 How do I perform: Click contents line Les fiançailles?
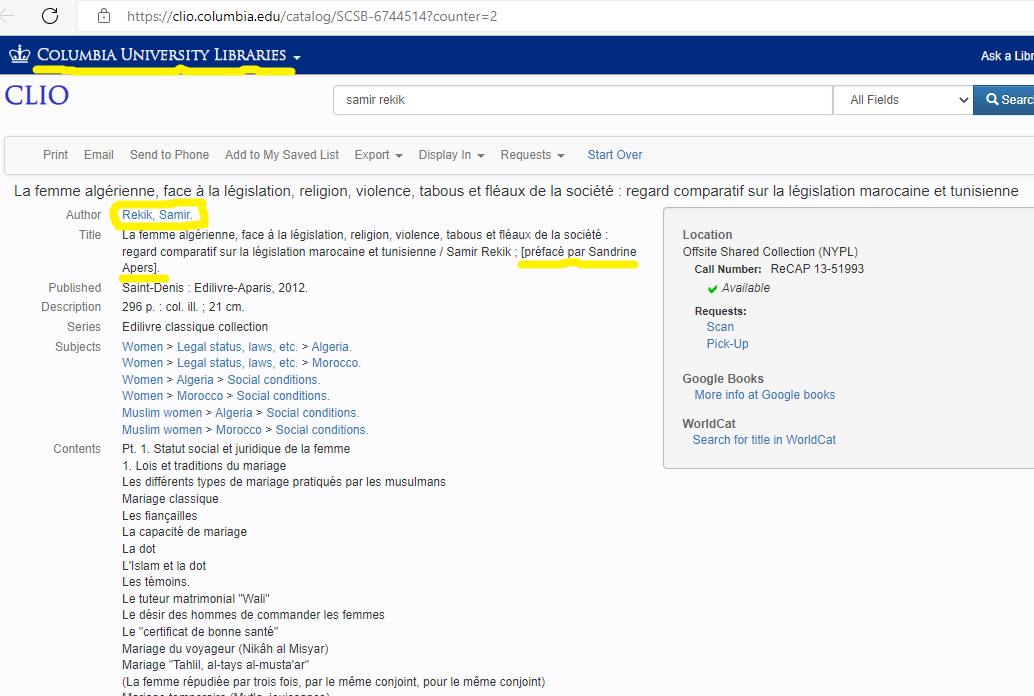pyautogui.click(x=160, y=516)
